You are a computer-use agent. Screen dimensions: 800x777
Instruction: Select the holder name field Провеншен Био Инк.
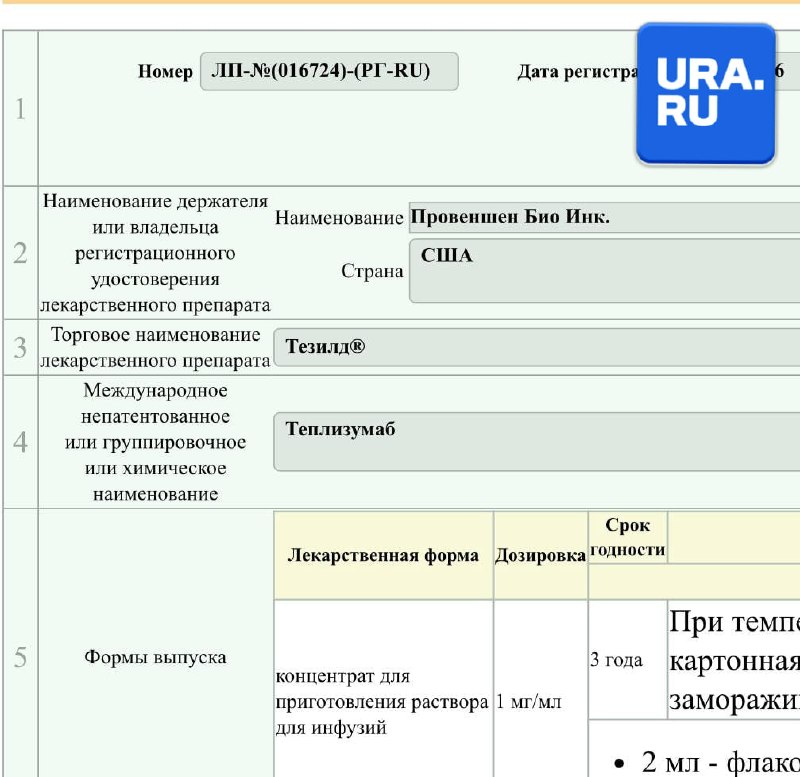pyautogui.click(x=604, y=218)
